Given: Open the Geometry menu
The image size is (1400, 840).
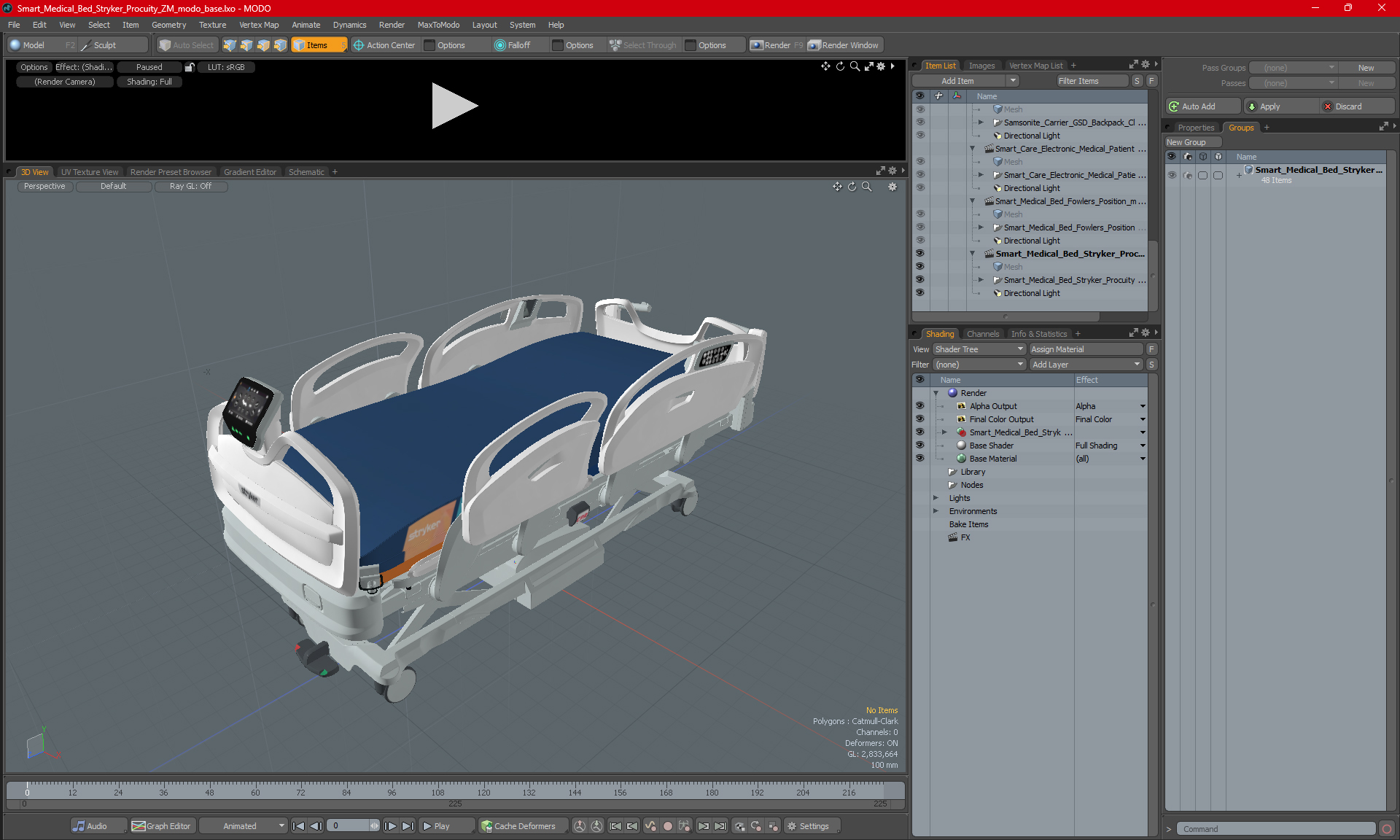Looking at the screenshot, I should pyautogui.click(x=168, y=25).
